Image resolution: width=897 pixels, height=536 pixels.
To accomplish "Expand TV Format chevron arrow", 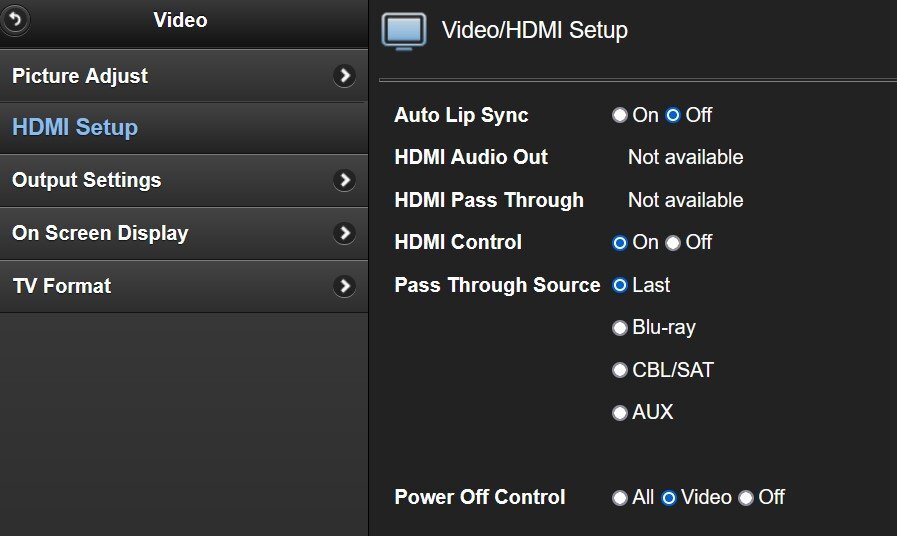I will coord(344,285).
